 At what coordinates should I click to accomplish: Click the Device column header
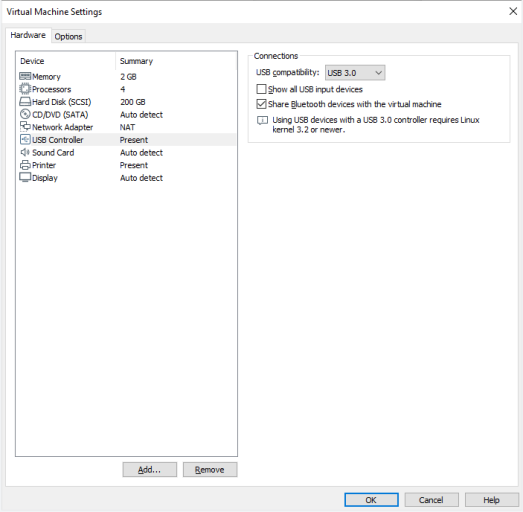coord(32,61)
